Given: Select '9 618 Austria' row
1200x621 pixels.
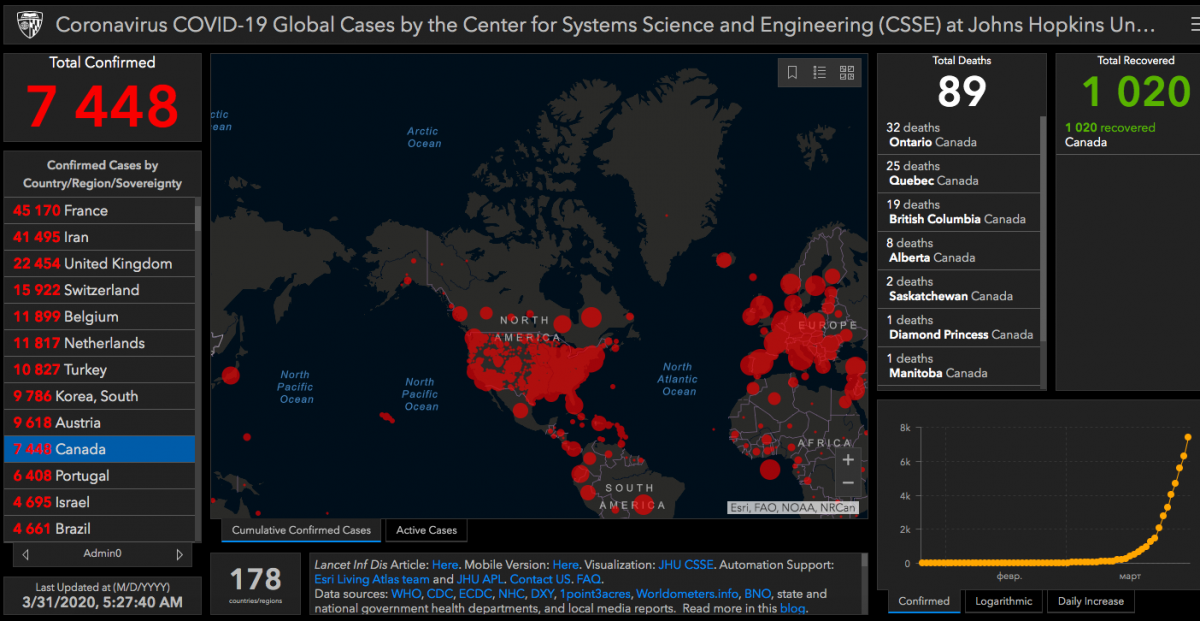Looking at the screenshot, I should pyautogui.click(x=100, y=423).
